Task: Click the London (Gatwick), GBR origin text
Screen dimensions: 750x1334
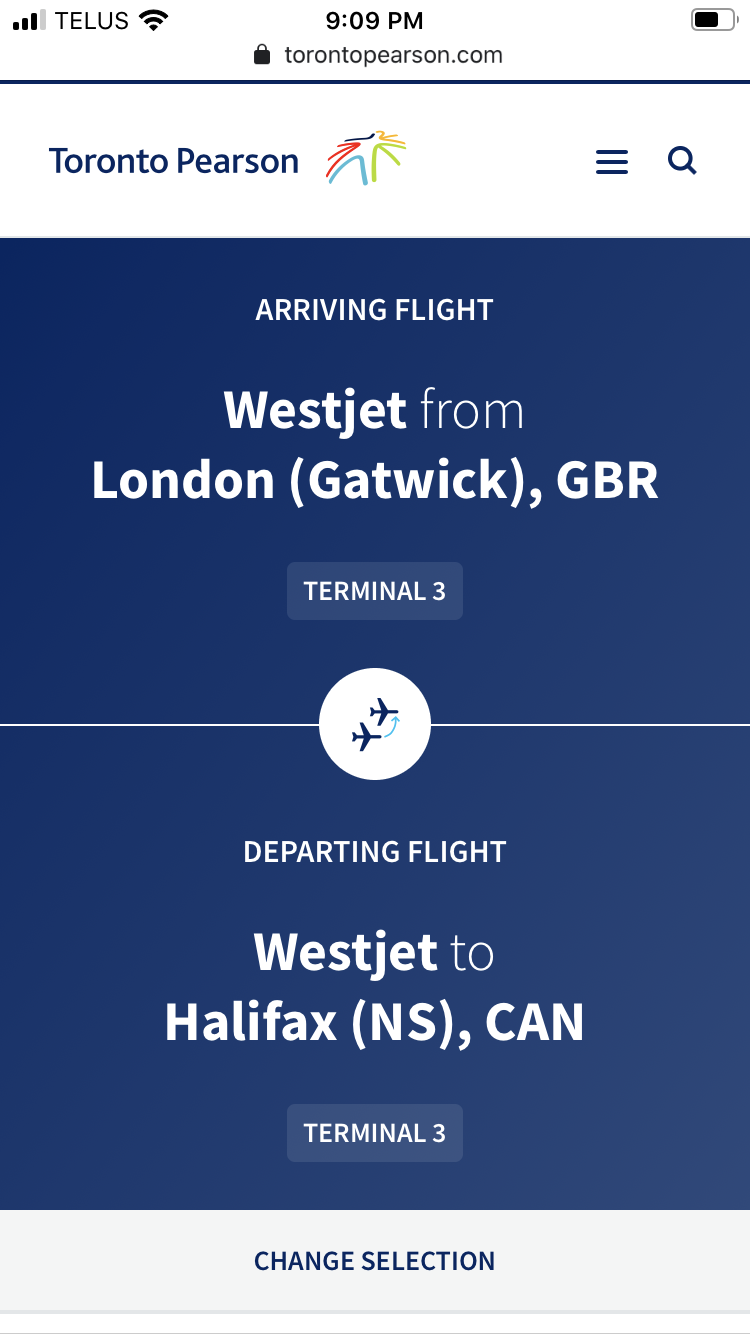Action: [375, 481]
